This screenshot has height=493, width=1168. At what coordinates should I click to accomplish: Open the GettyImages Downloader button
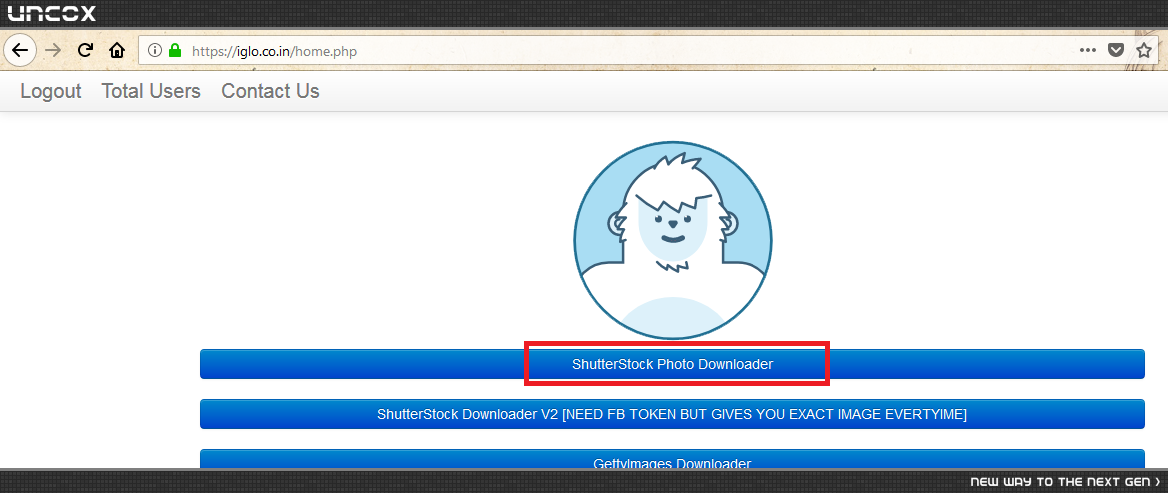click(x=672, y=459)
